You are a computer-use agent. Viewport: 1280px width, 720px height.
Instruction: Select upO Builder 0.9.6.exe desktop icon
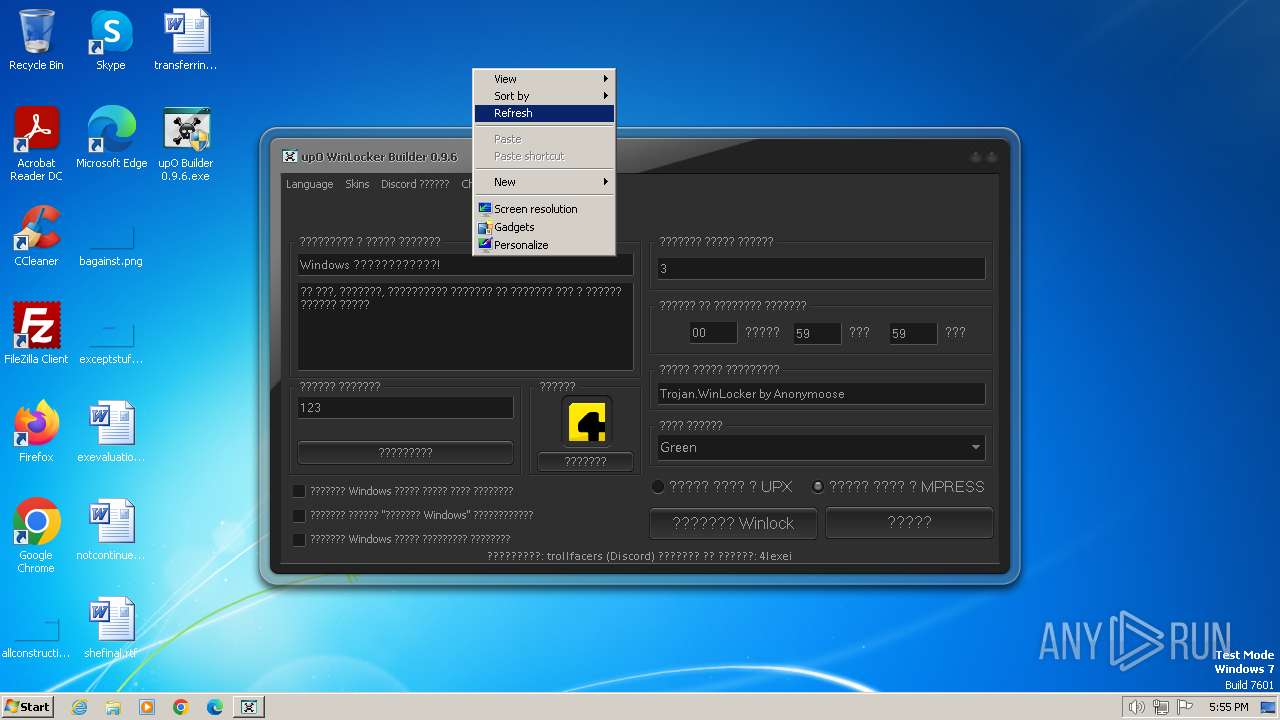[186, 144]
